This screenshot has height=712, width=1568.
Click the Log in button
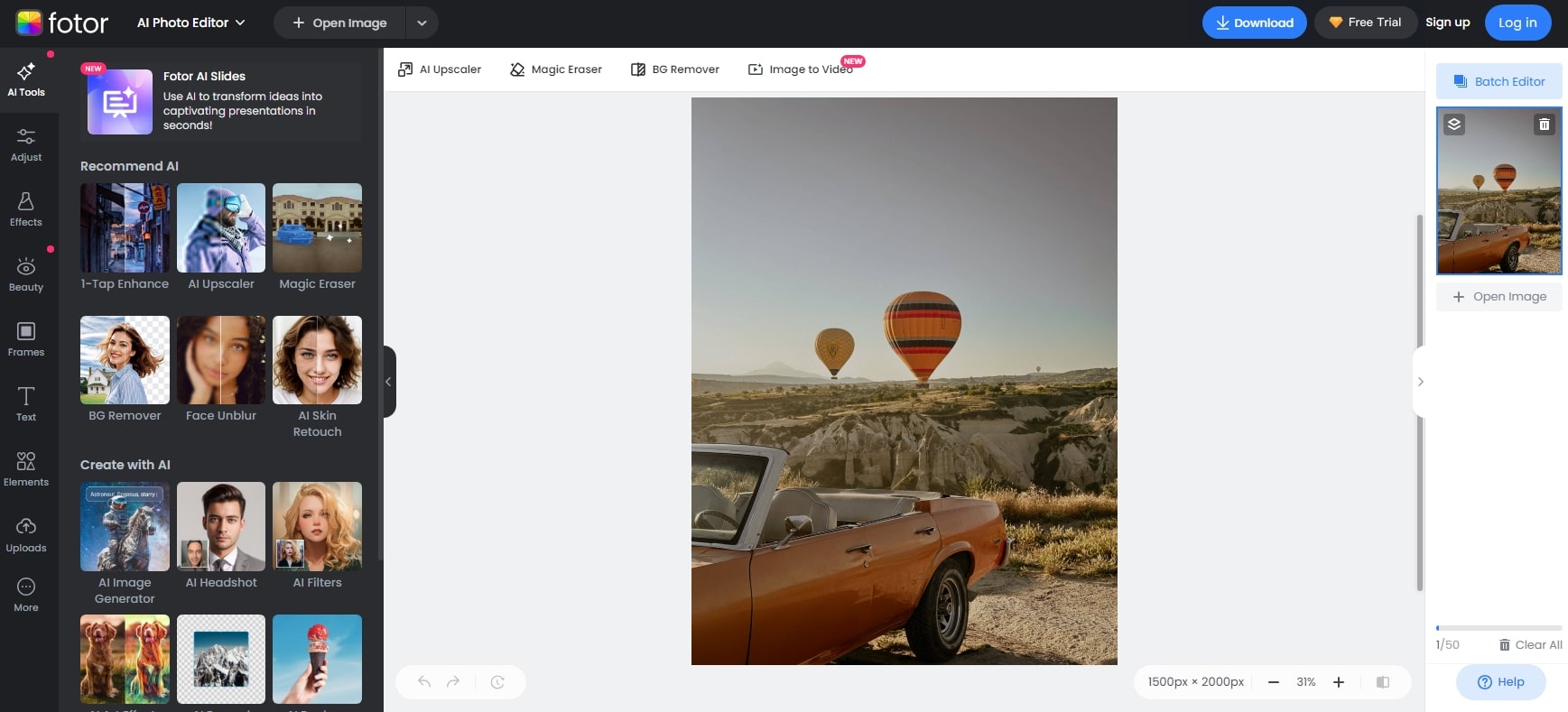[x=1517, y=23]
